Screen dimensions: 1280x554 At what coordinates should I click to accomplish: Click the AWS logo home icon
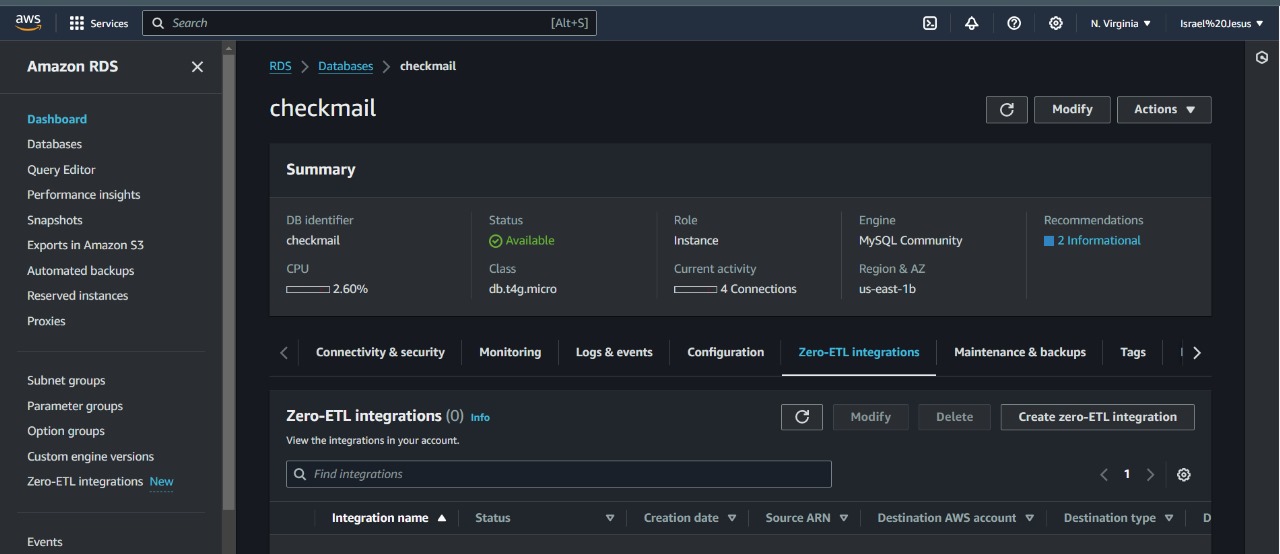click(28, 22)
